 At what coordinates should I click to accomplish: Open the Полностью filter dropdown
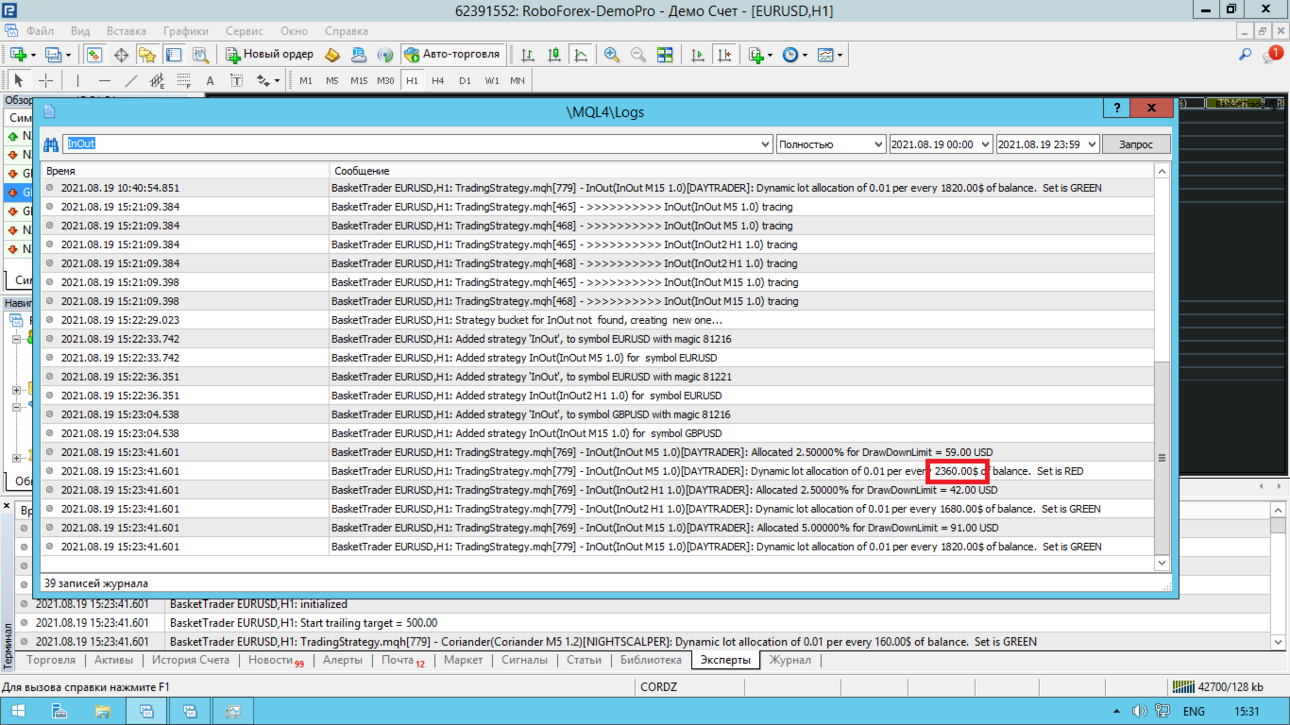click(x=831, y=145)
